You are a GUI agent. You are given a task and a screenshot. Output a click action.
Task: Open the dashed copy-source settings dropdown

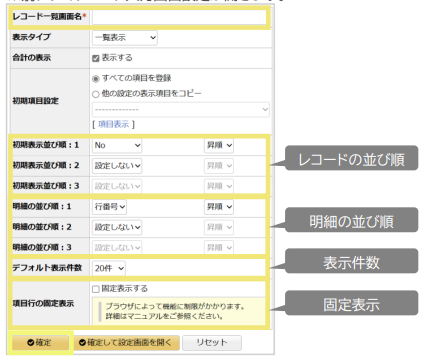[x=181, y=109]
